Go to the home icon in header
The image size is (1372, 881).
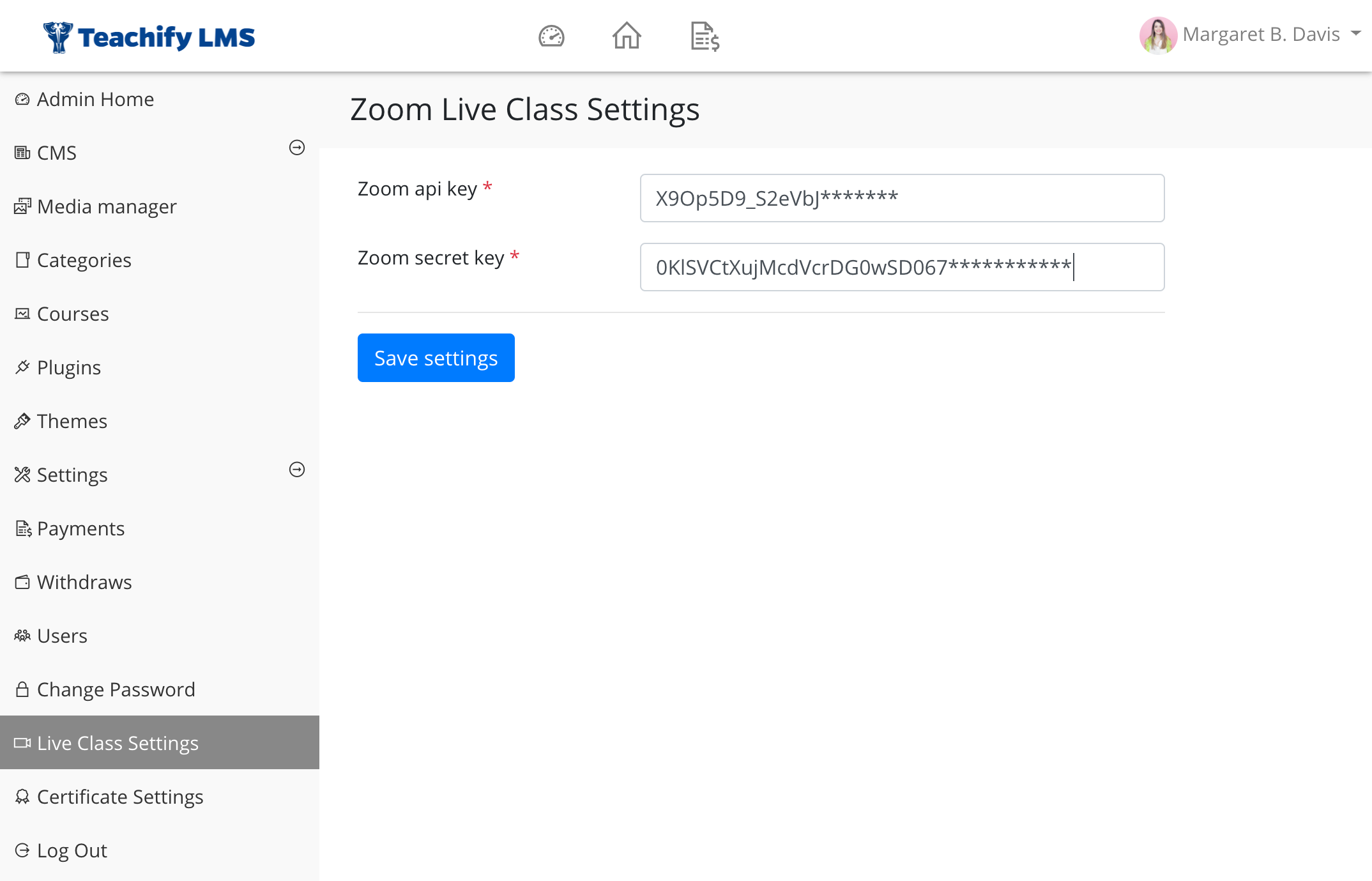pos(627,36)
